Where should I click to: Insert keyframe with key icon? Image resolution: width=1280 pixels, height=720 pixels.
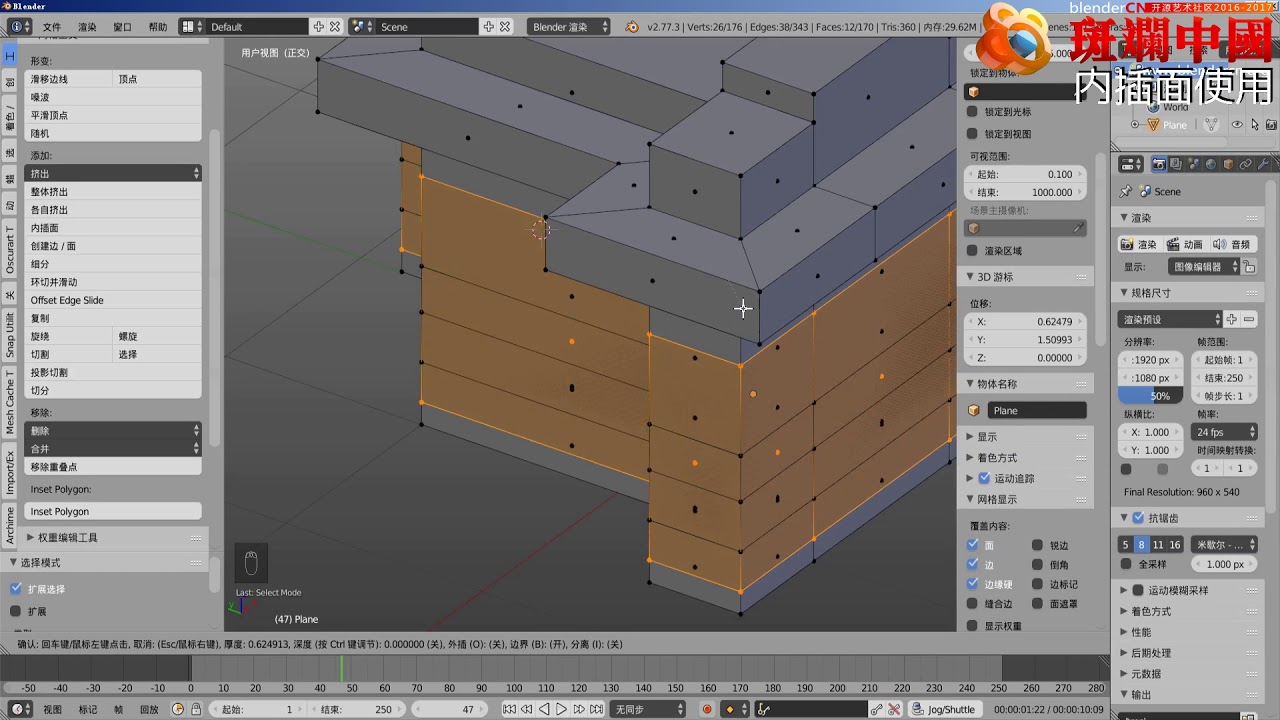pyautogui.click(x=877, y=709)
